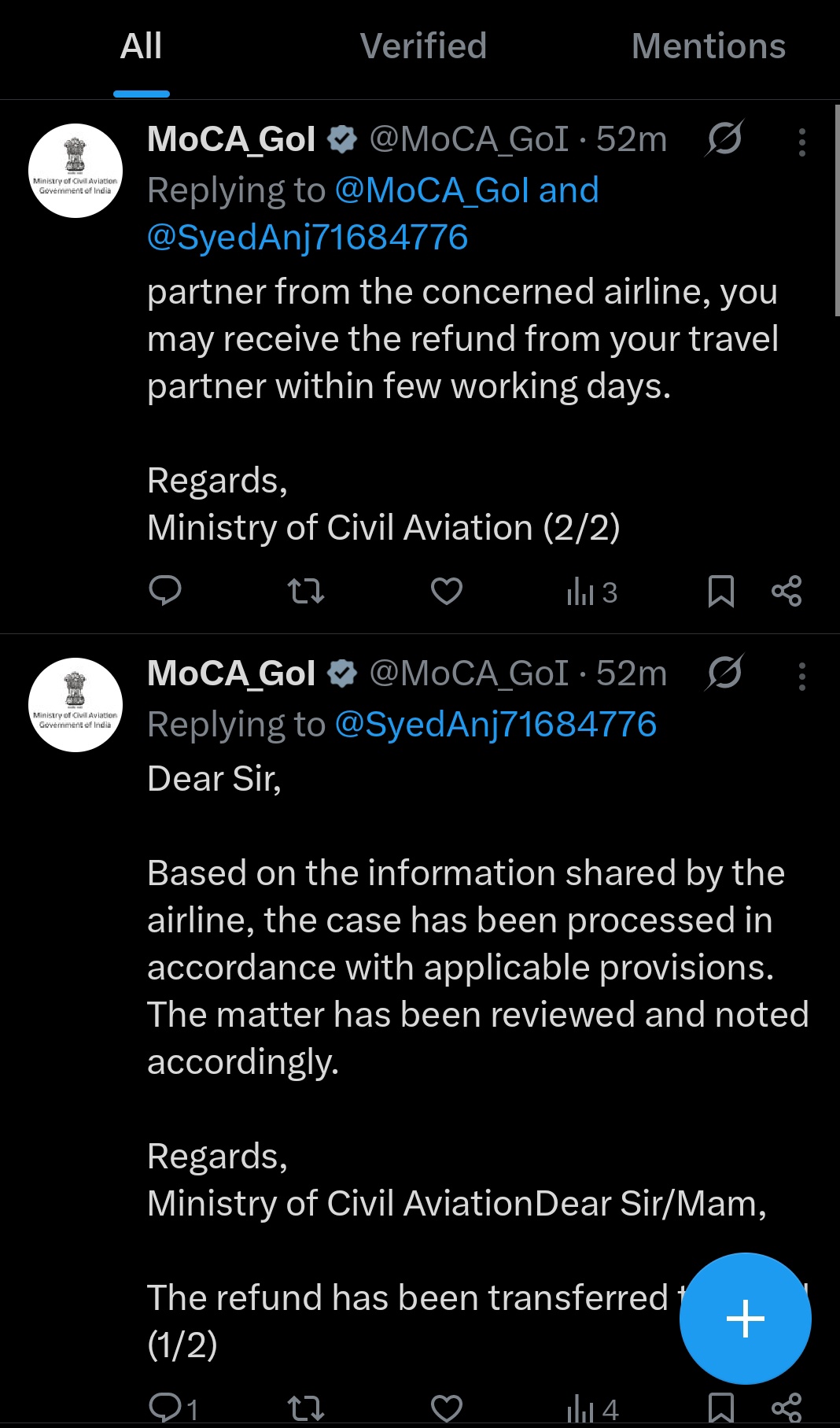
Task: Switch to the Verified tab
Action: pyautogui.click(x=423, y=46)
